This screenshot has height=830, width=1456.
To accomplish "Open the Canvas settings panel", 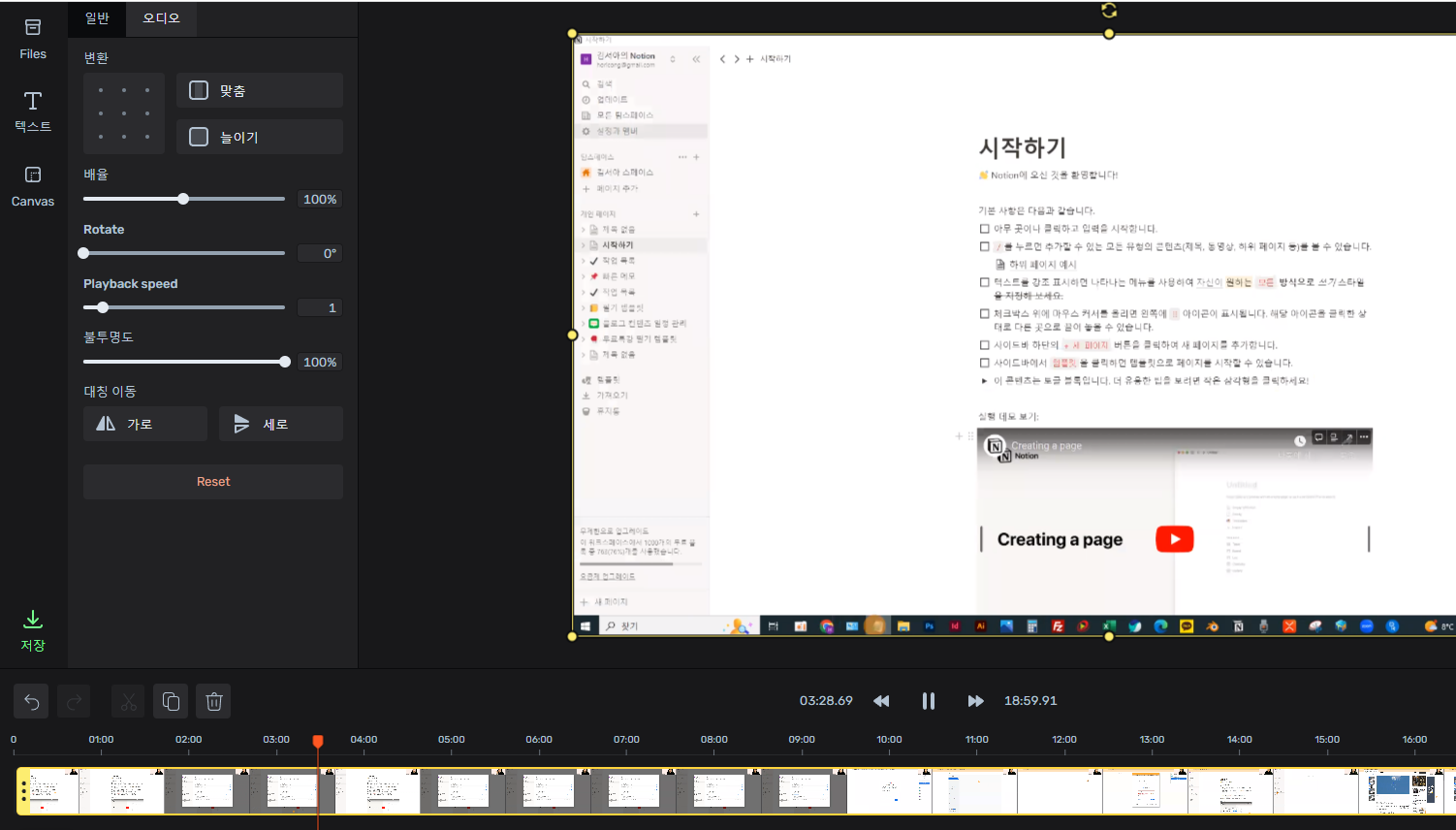I will [33, 187].
